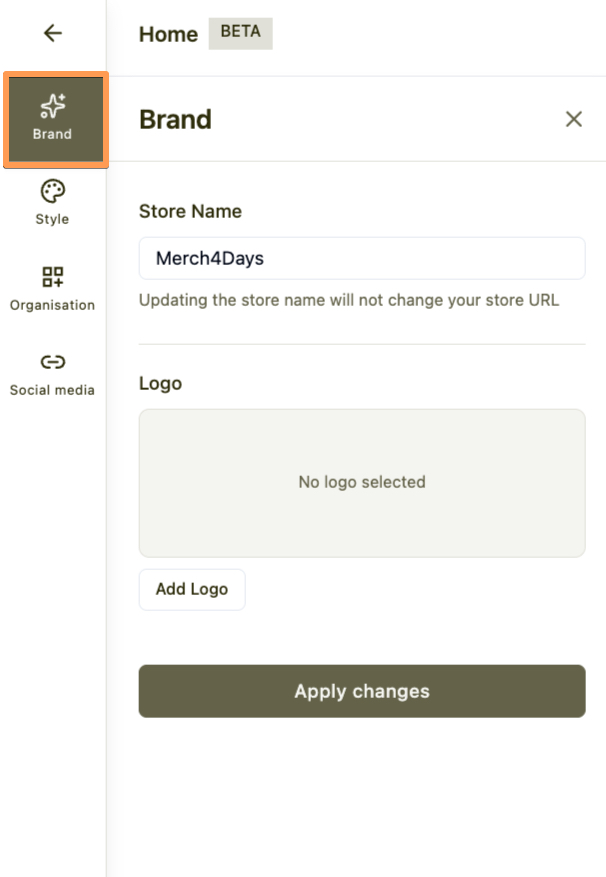Click the Style palette icon

click(52, 191)
